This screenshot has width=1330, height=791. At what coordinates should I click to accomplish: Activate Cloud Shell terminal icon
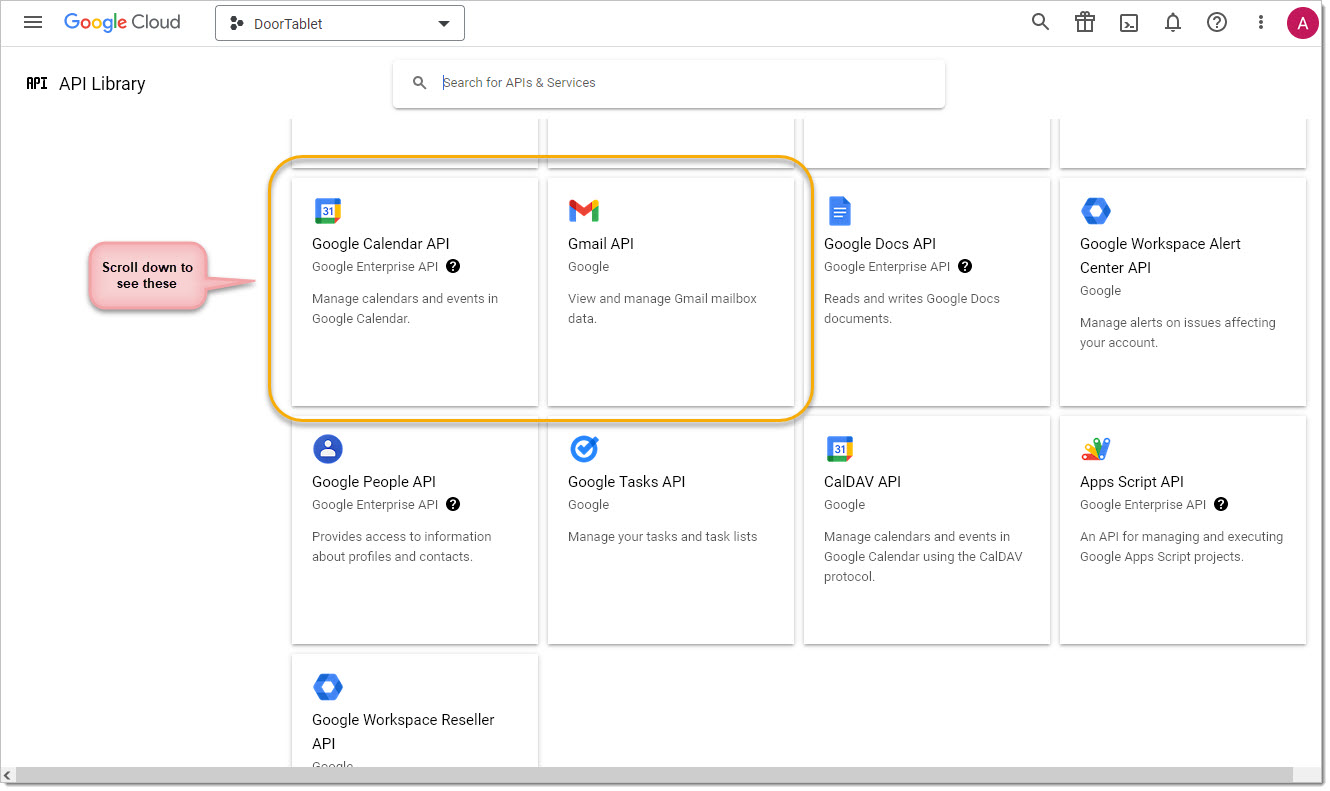click(x=1129, y=23)
